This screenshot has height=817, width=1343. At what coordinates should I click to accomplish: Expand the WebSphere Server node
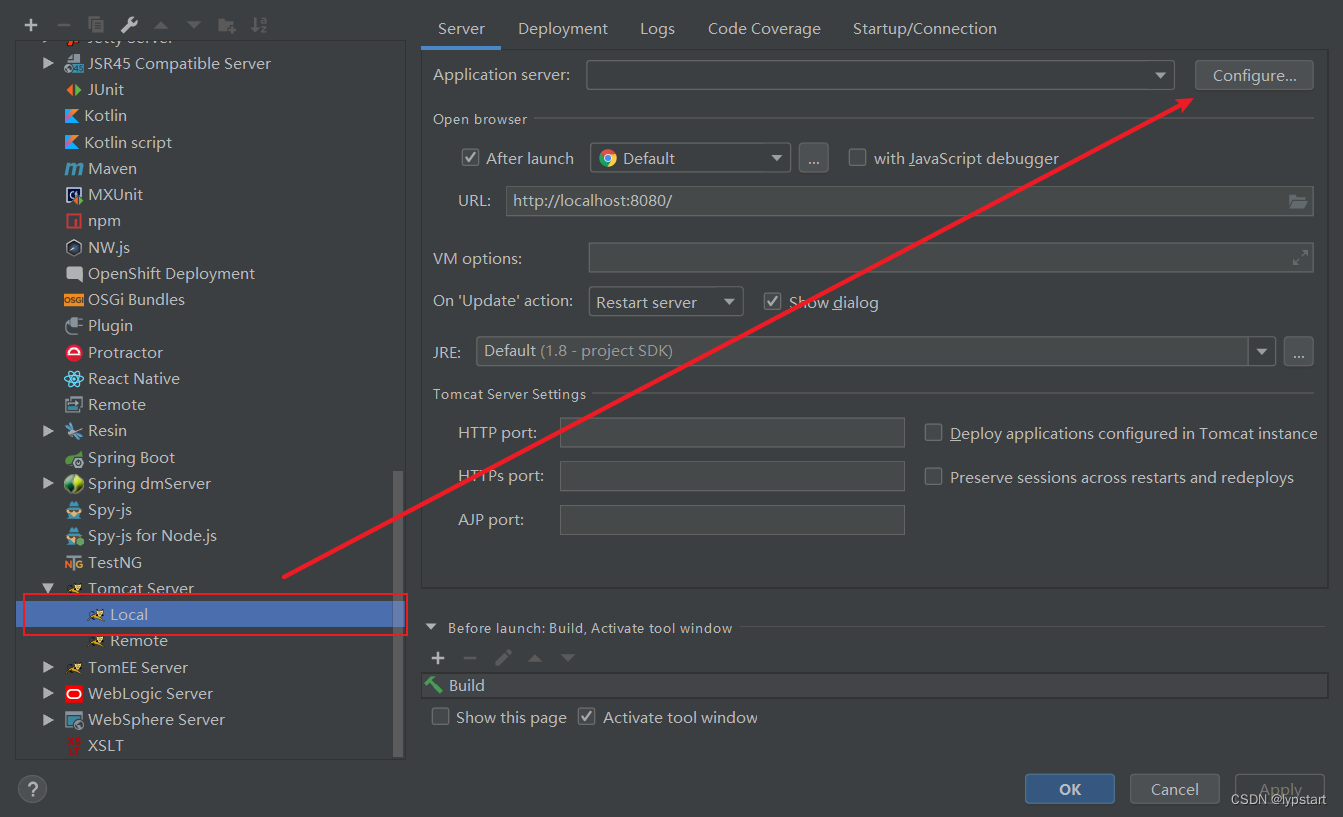click(x=48, y=719)
